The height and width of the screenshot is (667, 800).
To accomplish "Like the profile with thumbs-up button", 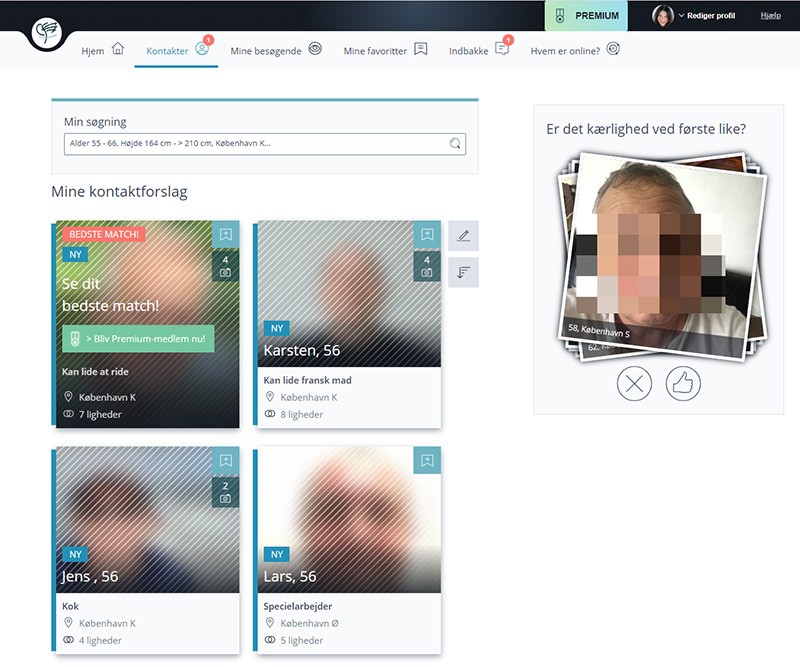I will point(683,383).
